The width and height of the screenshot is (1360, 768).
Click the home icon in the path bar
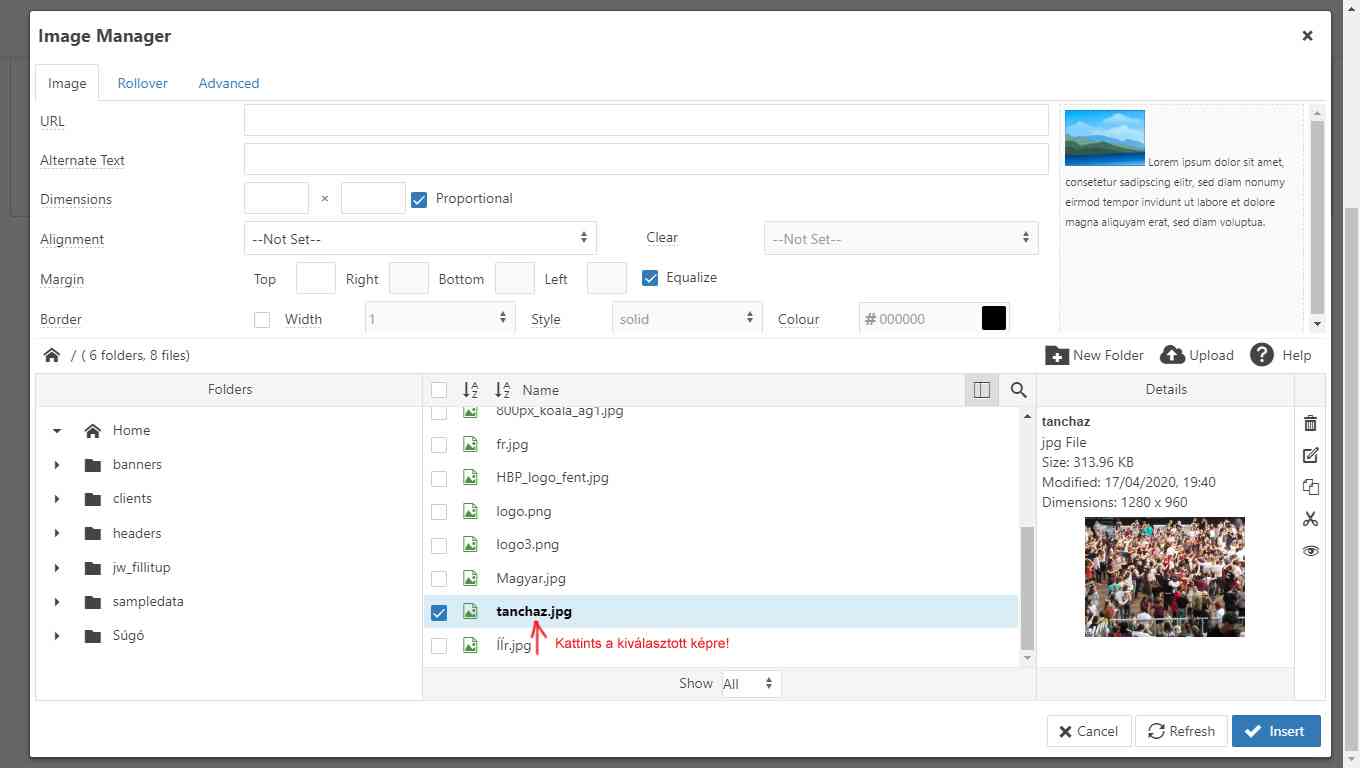pyautogui.click(x=52, y=355)
